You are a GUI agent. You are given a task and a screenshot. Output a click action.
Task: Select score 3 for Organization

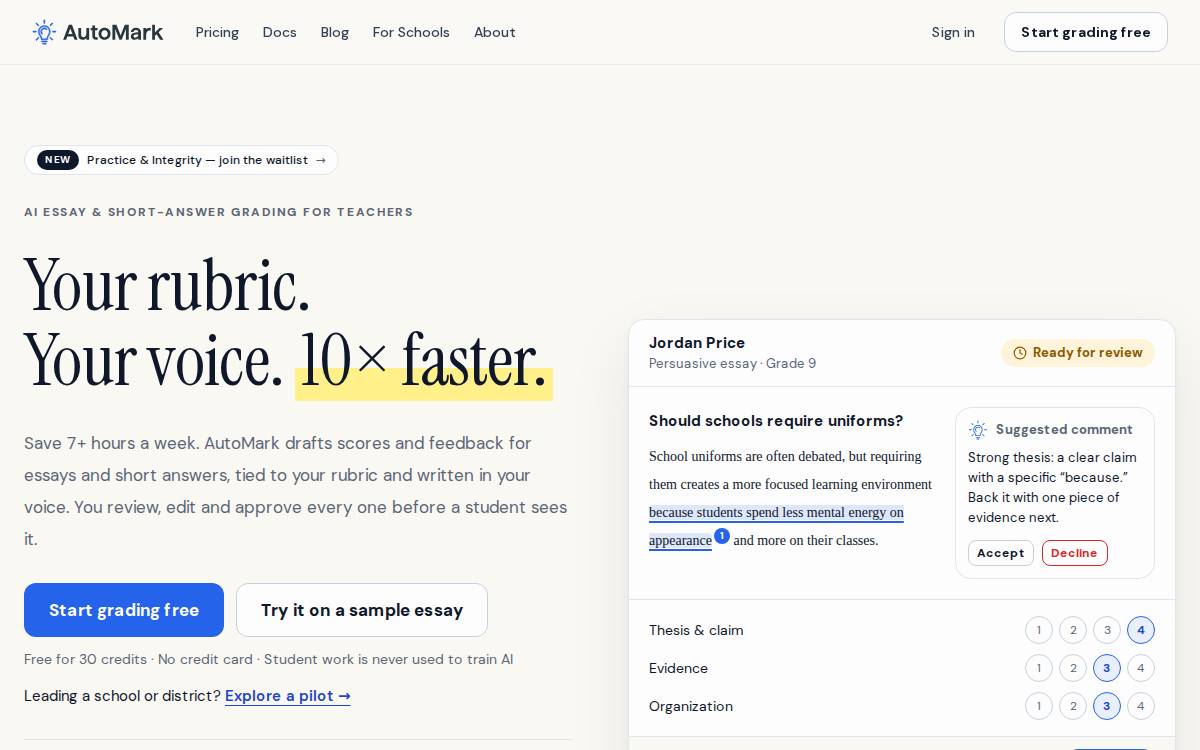point(1107,706)
